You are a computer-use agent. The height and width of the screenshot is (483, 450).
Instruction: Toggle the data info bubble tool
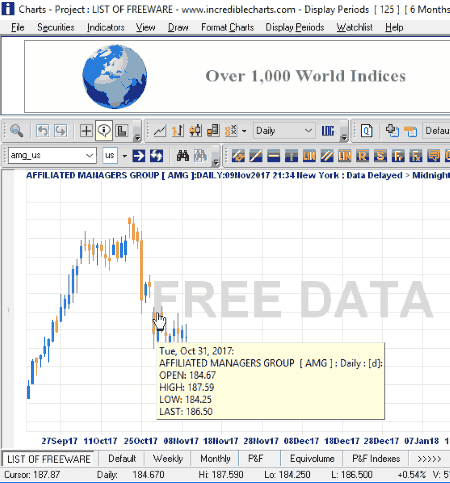point(104,130)
